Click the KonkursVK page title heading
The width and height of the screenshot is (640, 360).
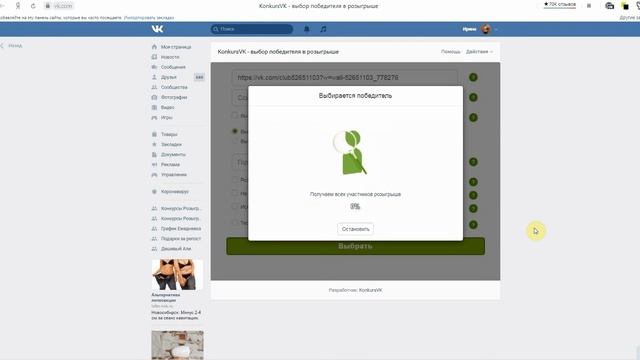(278, 52)
